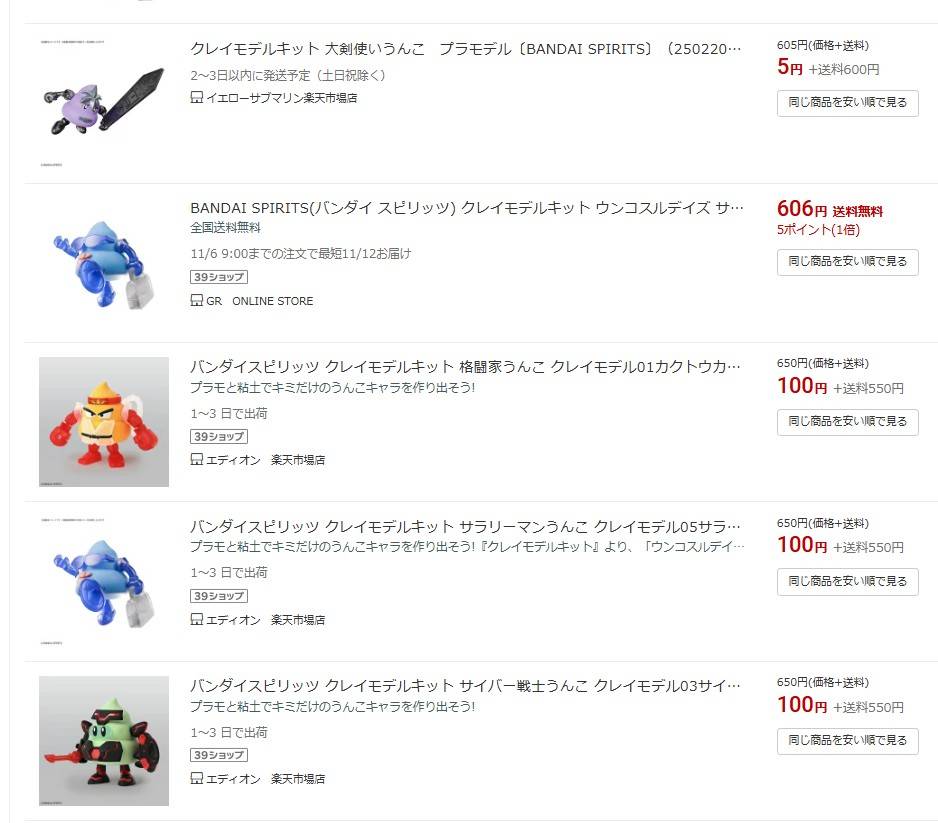Screen dimensions: 938x823
Task: Open the 大剣使いうんこ product thumbnail
Action: (x=104, y=103)
